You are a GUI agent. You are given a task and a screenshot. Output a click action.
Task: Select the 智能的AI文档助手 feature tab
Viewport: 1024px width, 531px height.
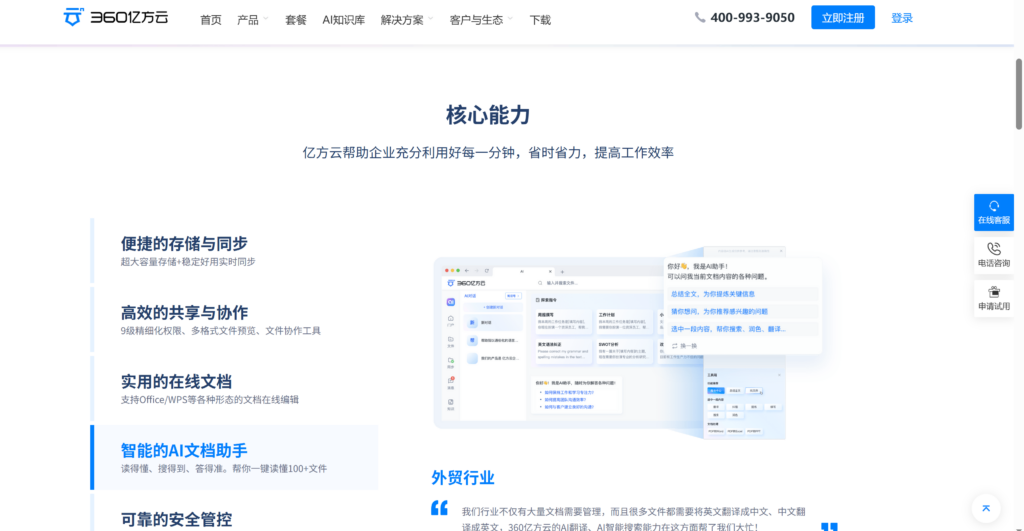click(234, 457)
